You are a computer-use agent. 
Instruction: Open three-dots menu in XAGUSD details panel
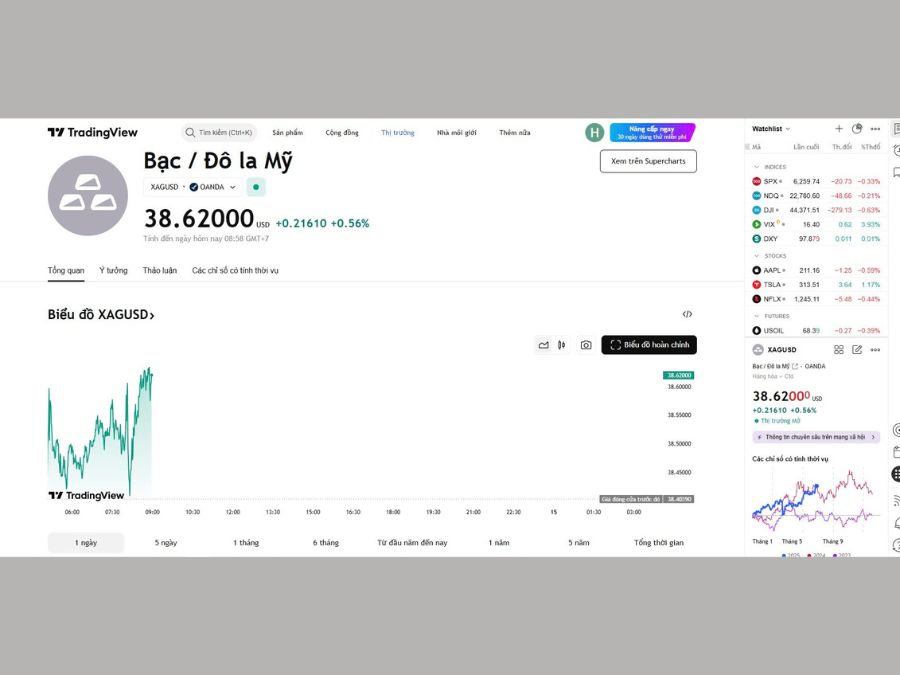pos(875,350)
